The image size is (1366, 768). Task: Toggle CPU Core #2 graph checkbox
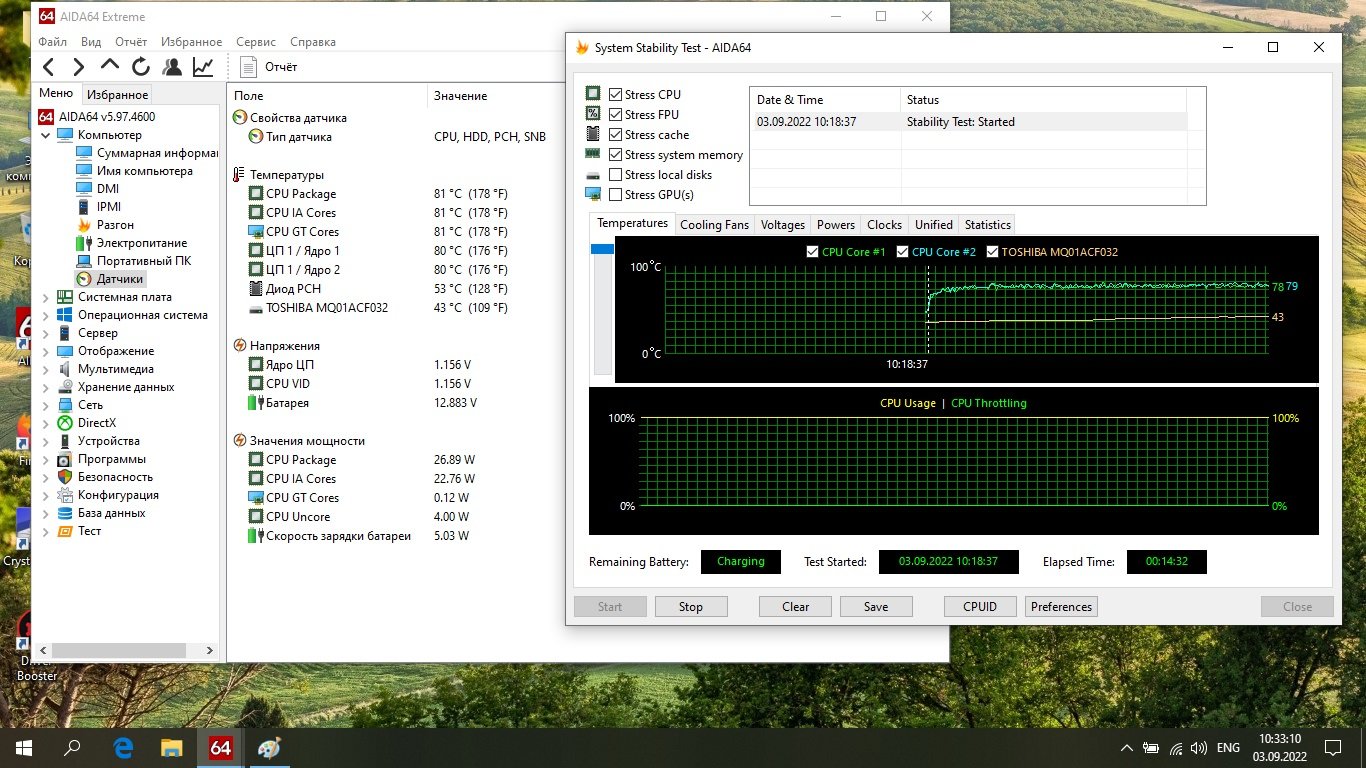click(902, 252)
